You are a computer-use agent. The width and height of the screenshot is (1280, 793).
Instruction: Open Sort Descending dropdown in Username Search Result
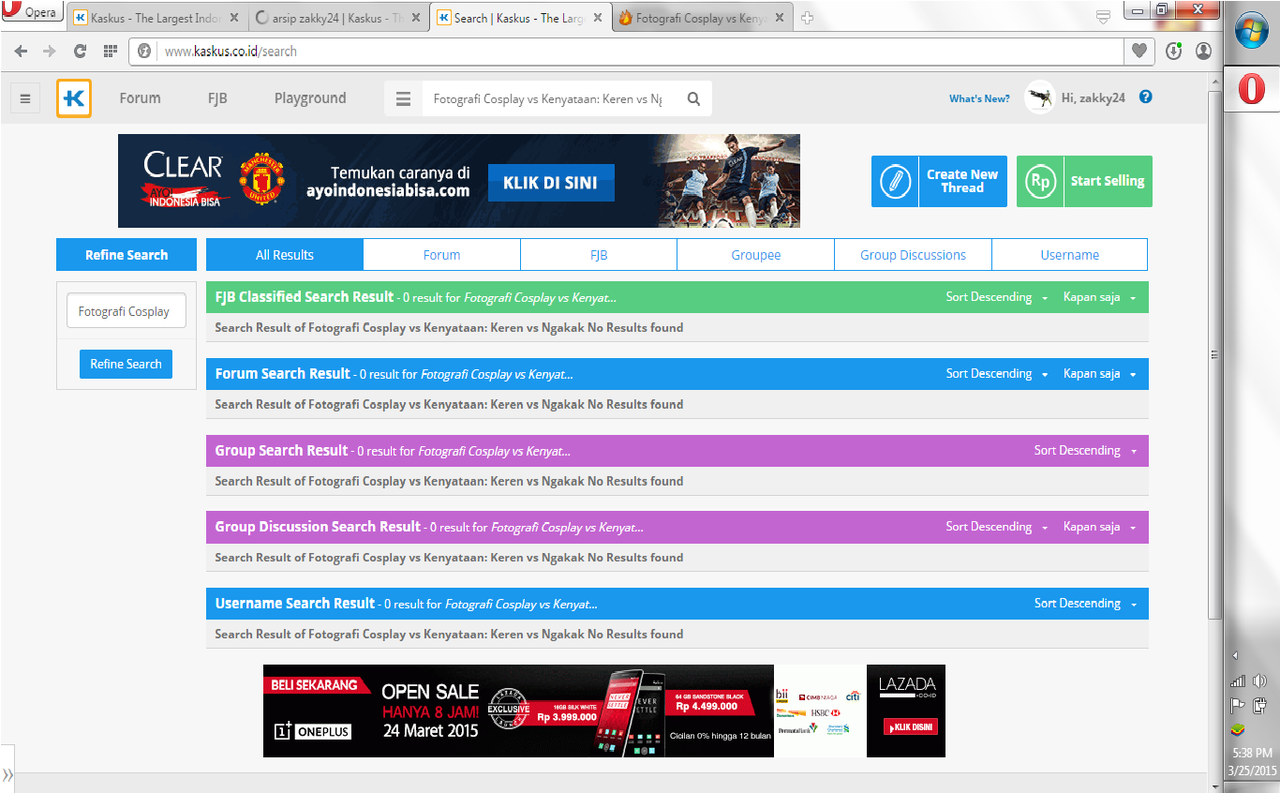pyautogui.click(x=1085, y=604)
